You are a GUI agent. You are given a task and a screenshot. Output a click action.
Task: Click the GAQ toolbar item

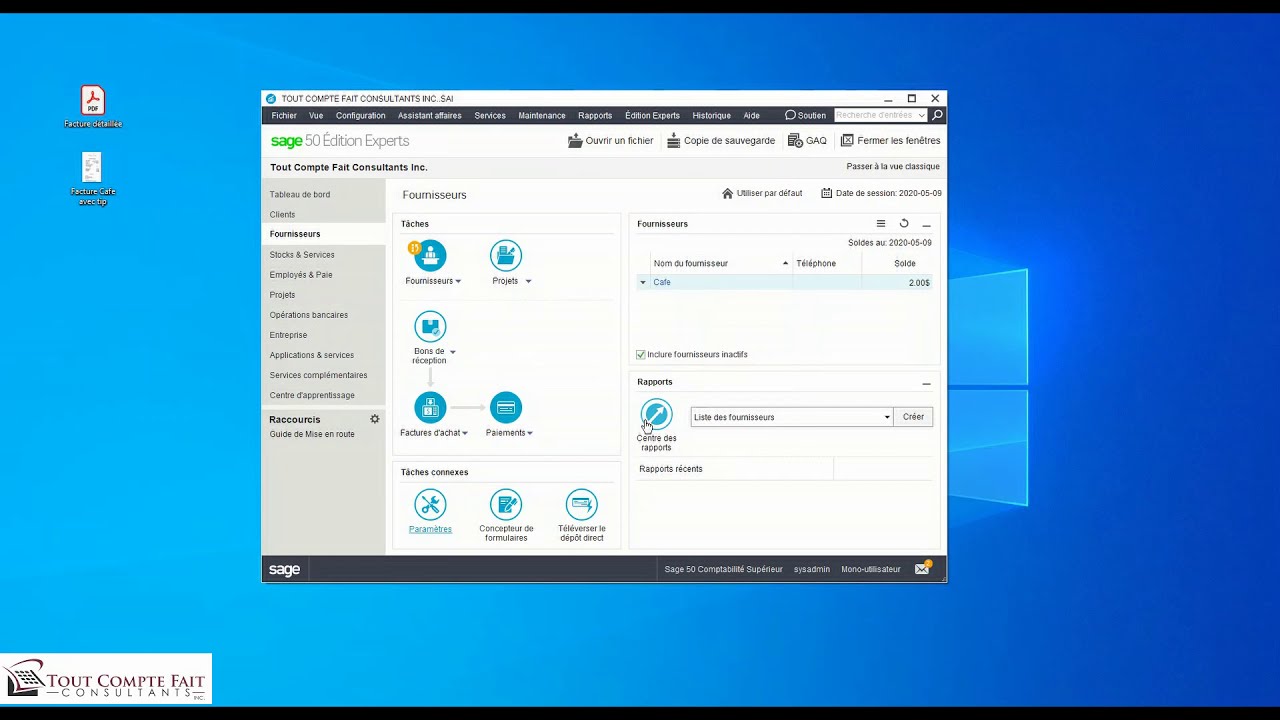pyautogui.click(x=807, y=141)
